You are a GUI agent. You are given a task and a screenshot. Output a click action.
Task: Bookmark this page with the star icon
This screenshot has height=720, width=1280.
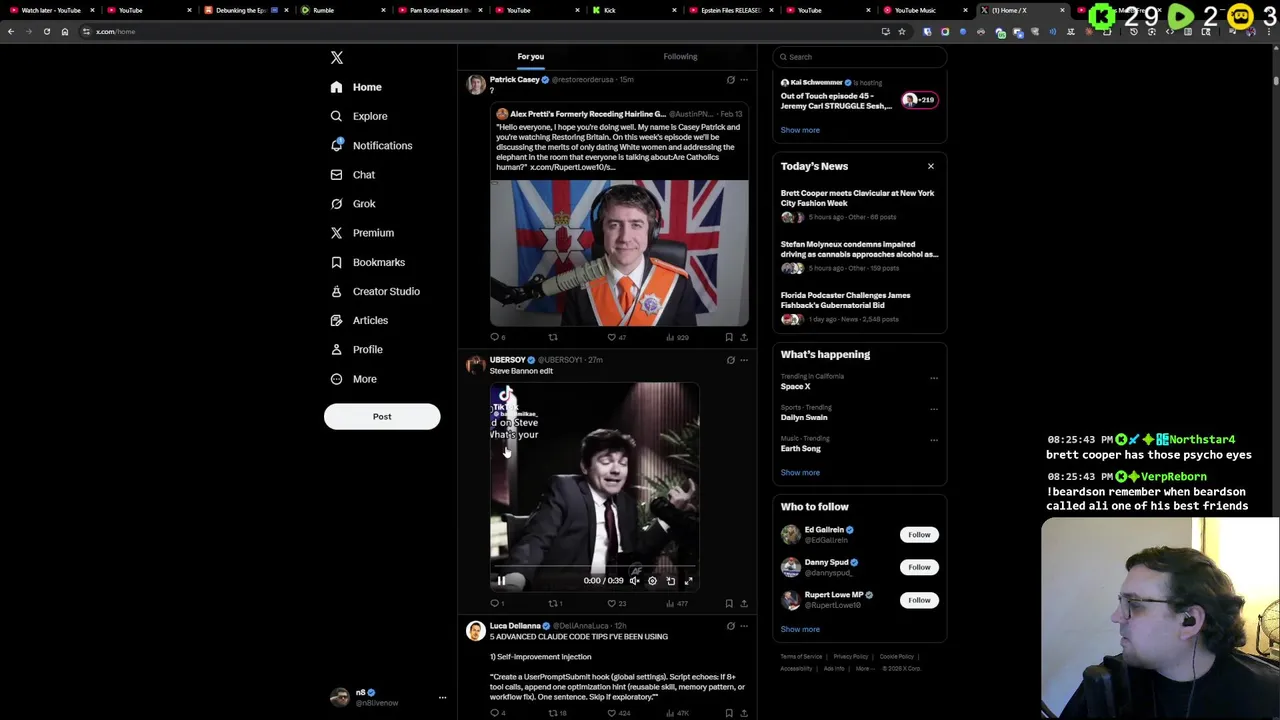[x=901, y=32]
